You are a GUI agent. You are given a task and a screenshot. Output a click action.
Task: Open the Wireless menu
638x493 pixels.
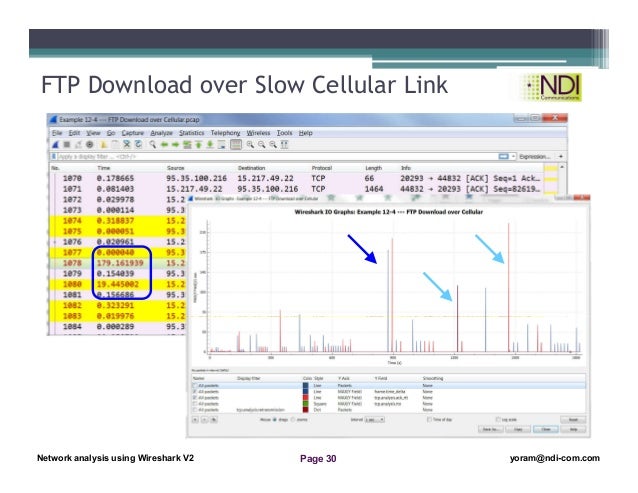click(x=258, y=133)
